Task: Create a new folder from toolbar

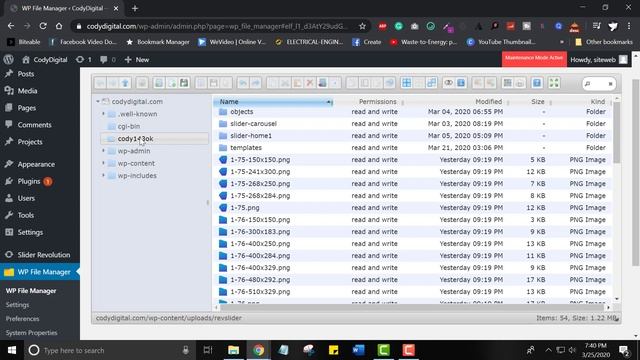Action: 159,83
